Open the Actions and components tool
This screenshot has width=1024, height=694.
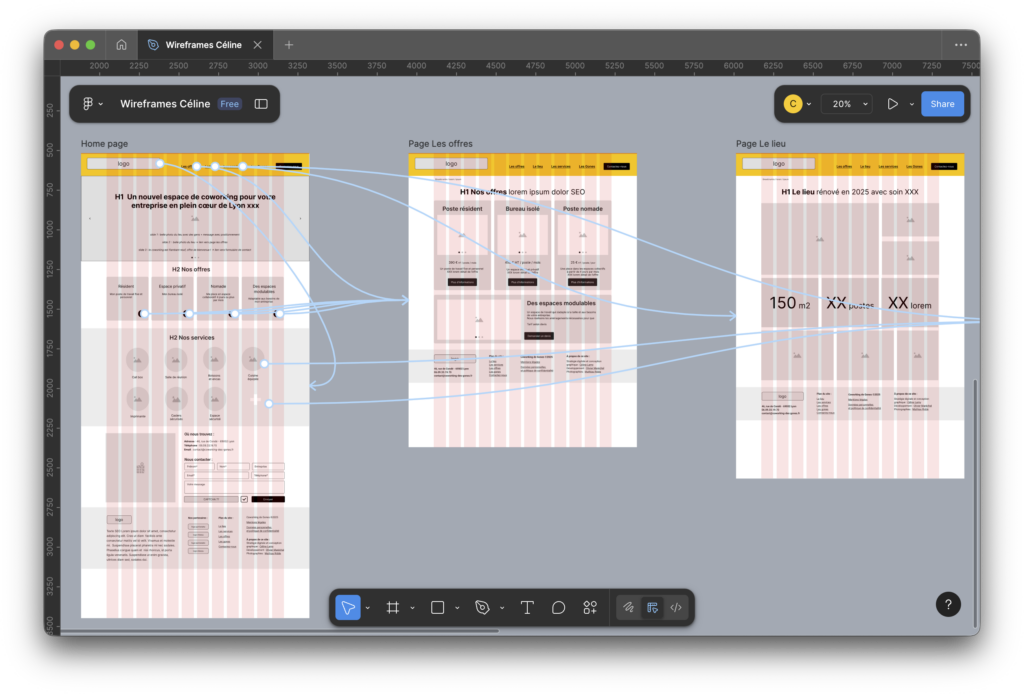coord(590,607)
